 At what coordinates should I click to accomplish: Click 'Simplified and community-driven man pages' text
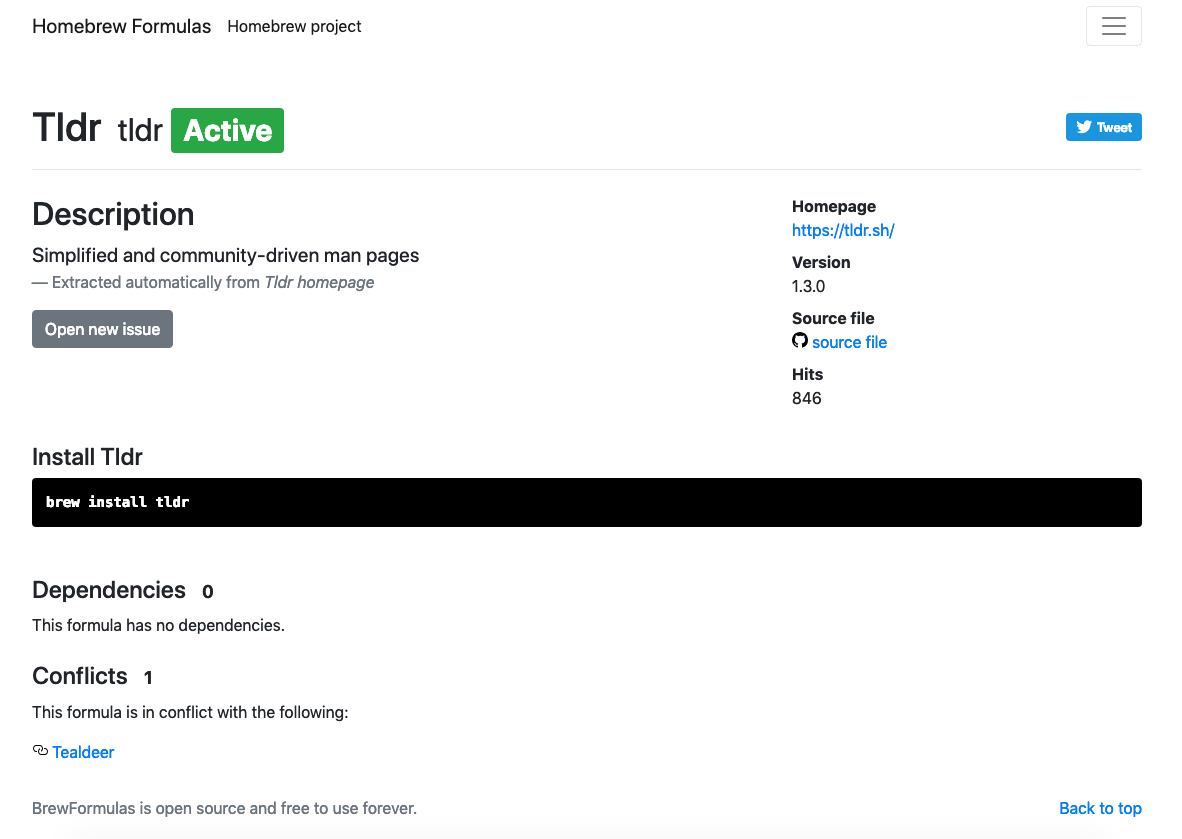tap(225, 256)
